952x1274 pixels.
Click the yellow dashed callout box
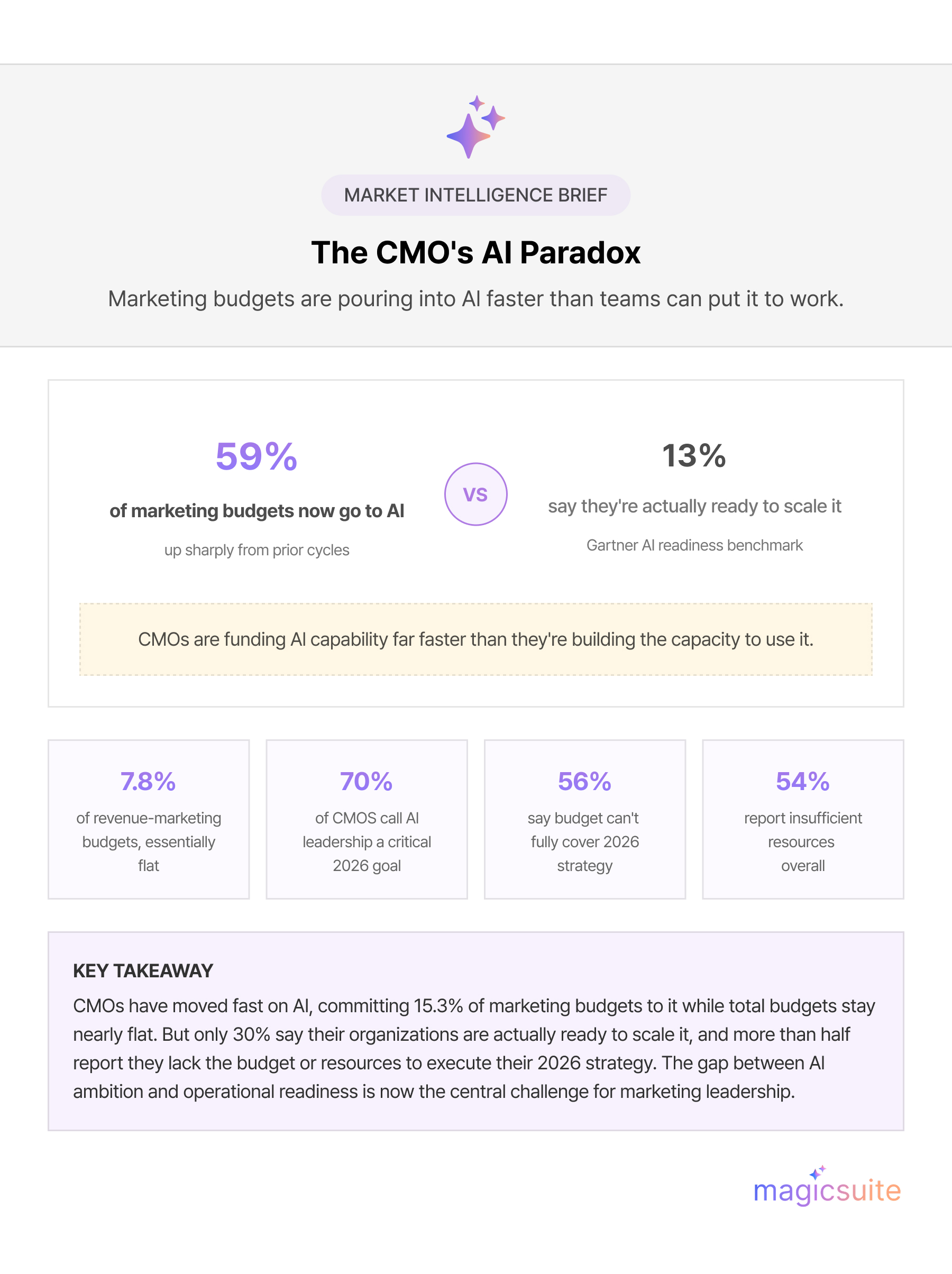475,639
